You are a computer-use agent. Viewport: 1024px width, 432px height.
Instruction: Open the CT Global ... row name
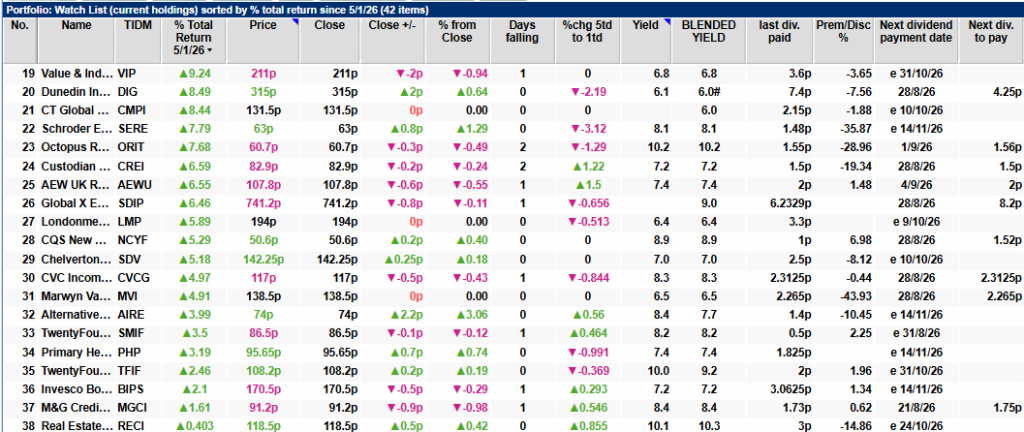78,110
